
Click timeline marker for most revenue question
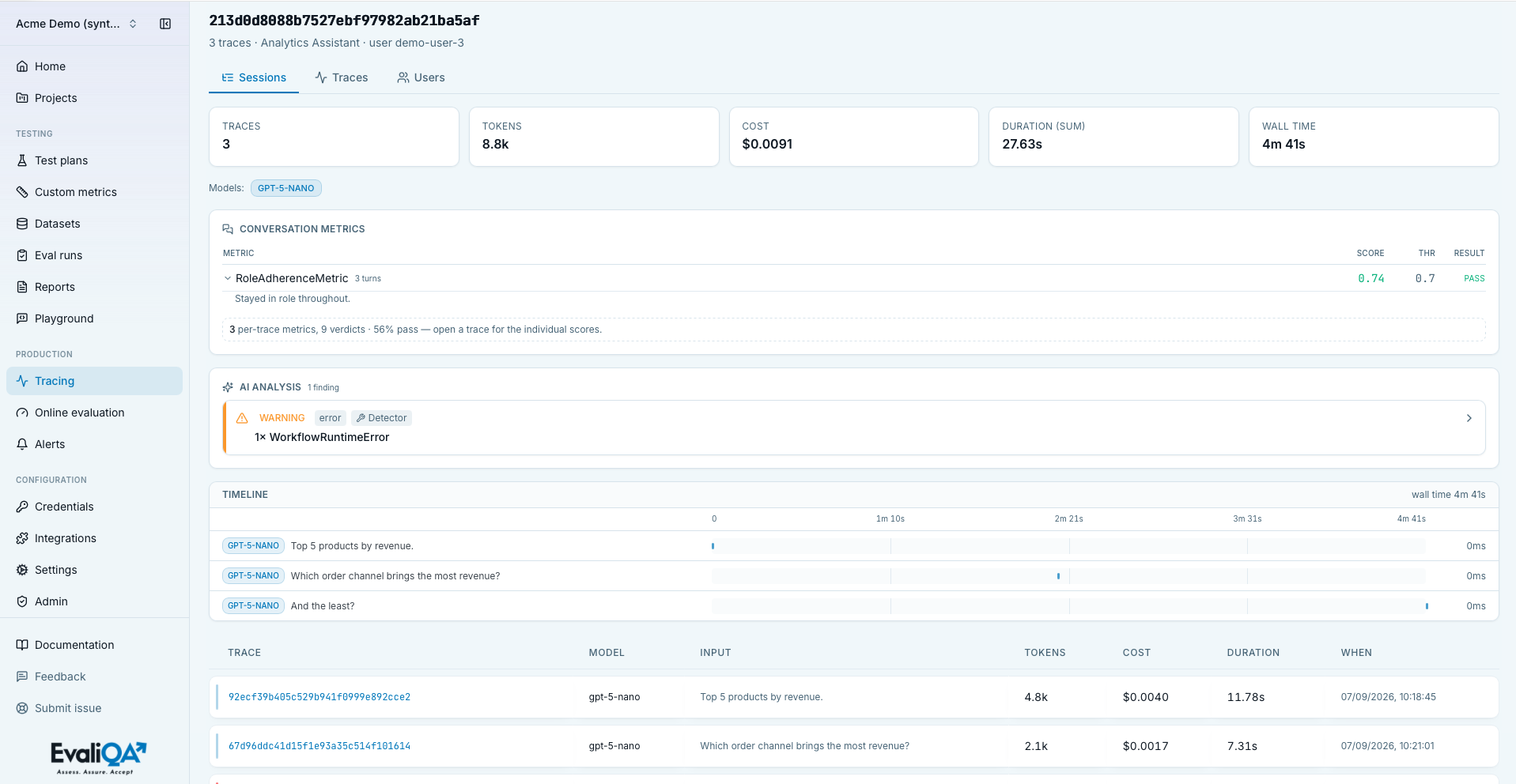1058,576
